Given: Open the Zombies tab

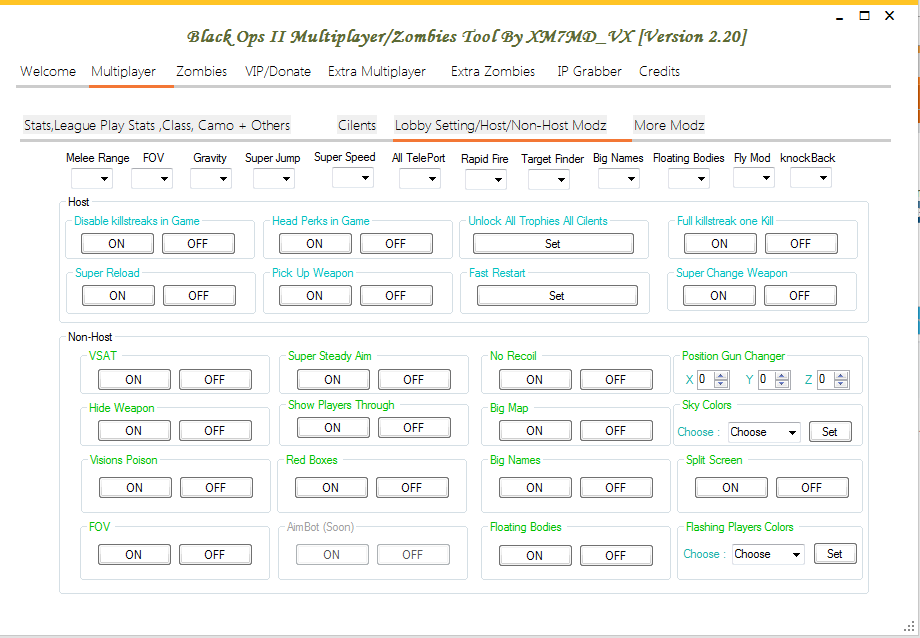Looking at the screenshot, I should [x=201, y=72].
